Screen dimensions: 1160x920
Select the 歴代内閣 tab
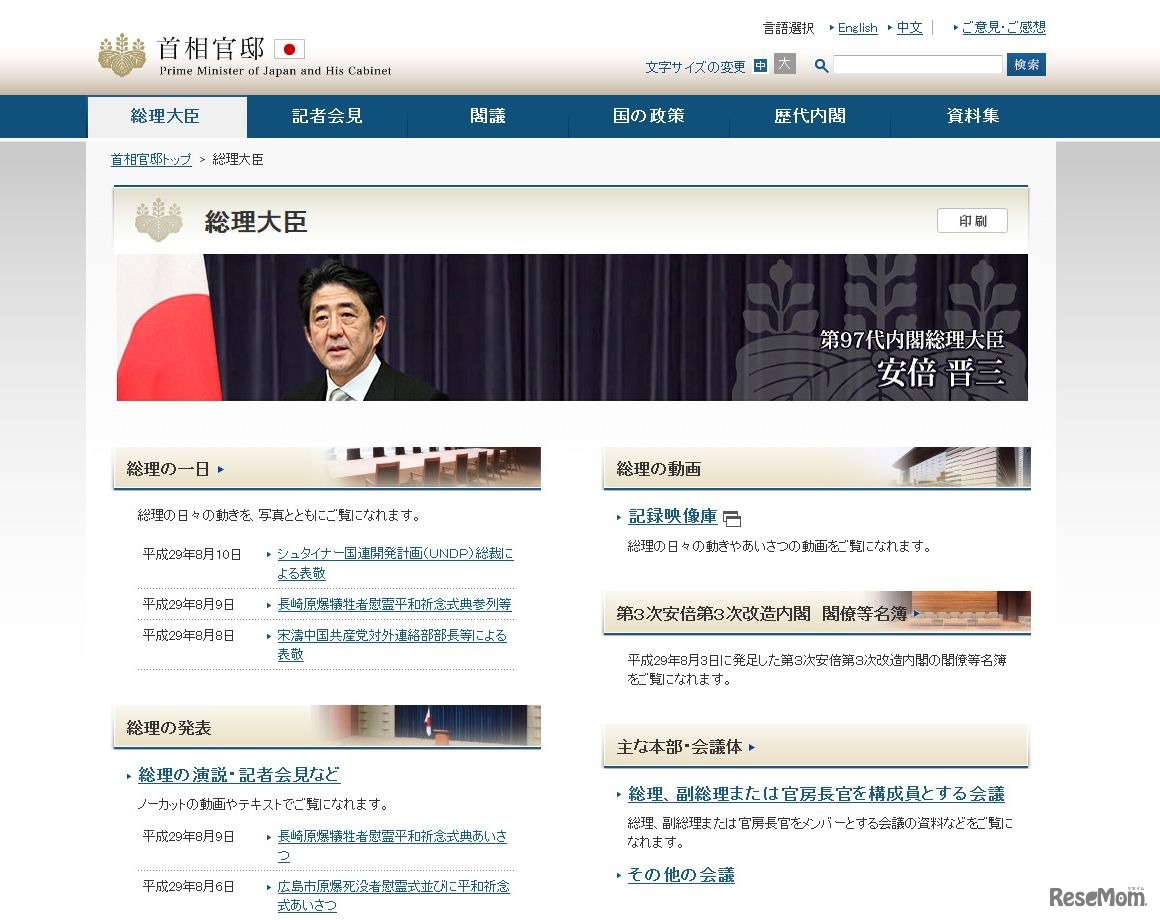coord(810,117)
